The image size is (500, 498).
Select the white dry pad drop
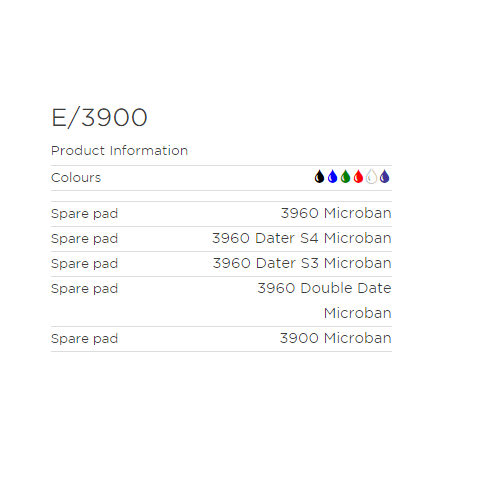pyautogui.click(x=372, y=177)
